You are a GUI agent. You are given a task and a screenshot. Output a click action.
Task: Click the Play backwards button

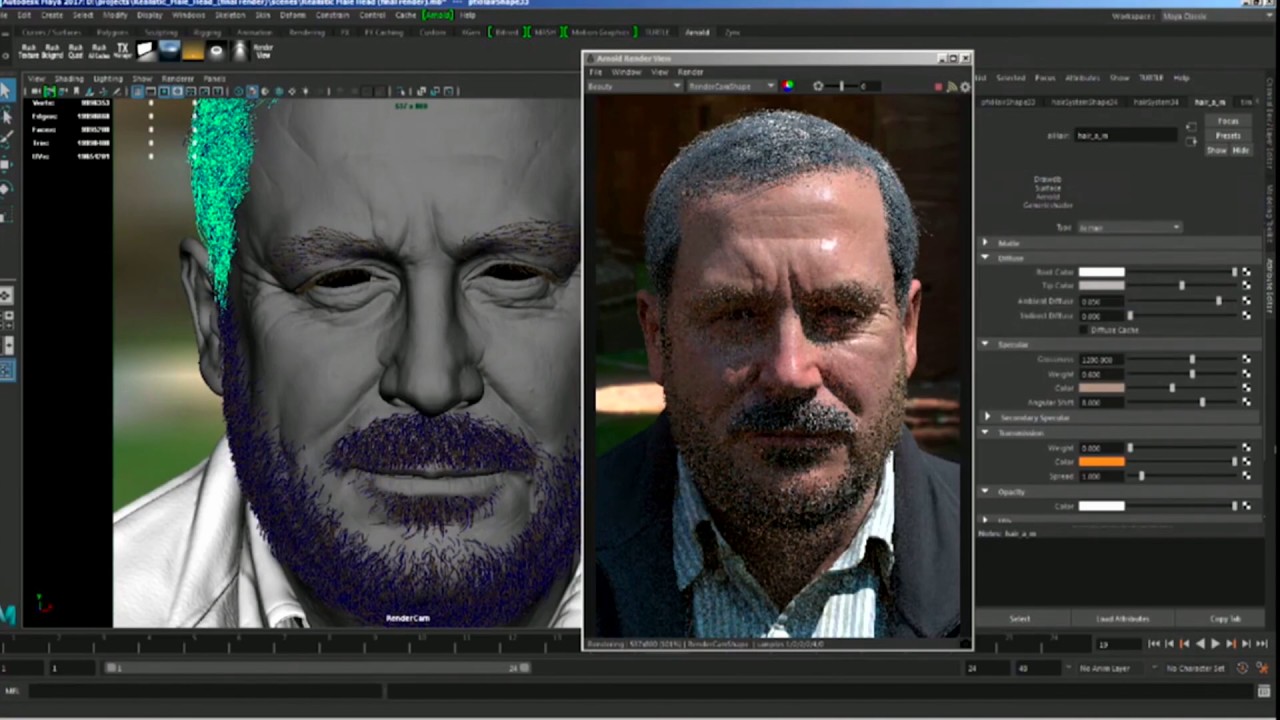coord(1201,644)
